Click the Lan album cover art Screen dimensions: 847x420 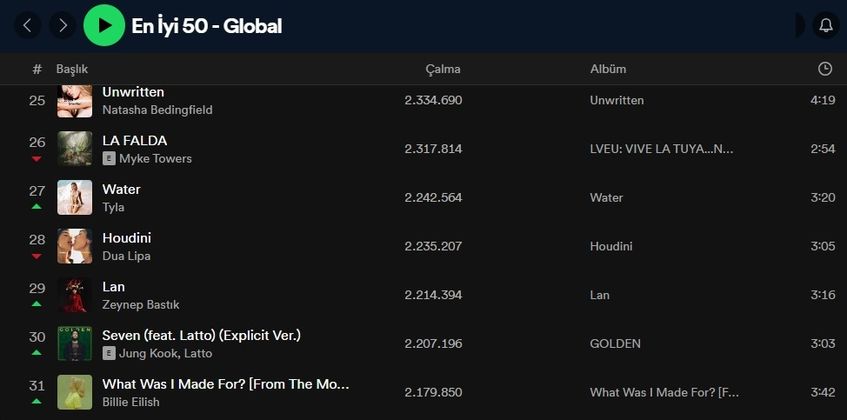pos(75,295)
